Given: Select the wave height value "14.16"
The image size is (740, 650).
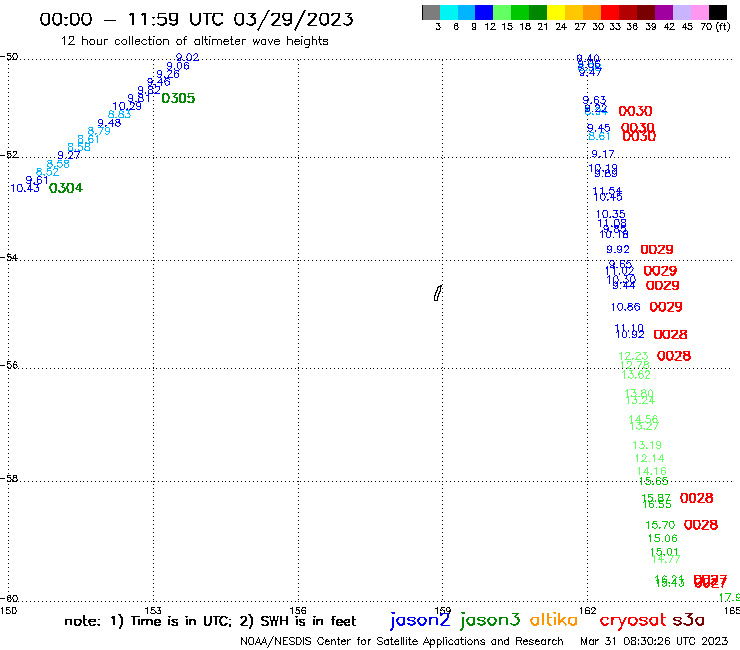Looking at the screenshot, I should tap(652, 471).
